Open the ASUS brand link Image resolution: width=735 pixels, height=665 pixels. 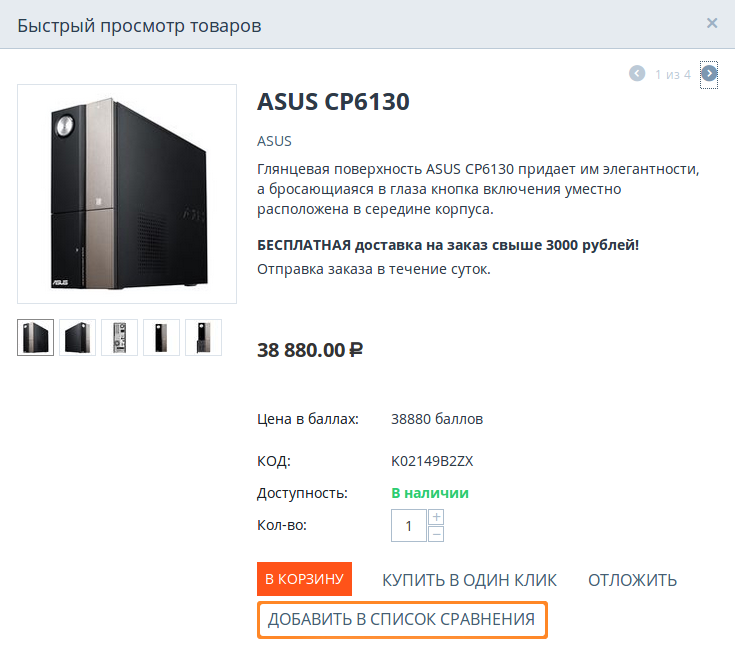coord(274,141)
